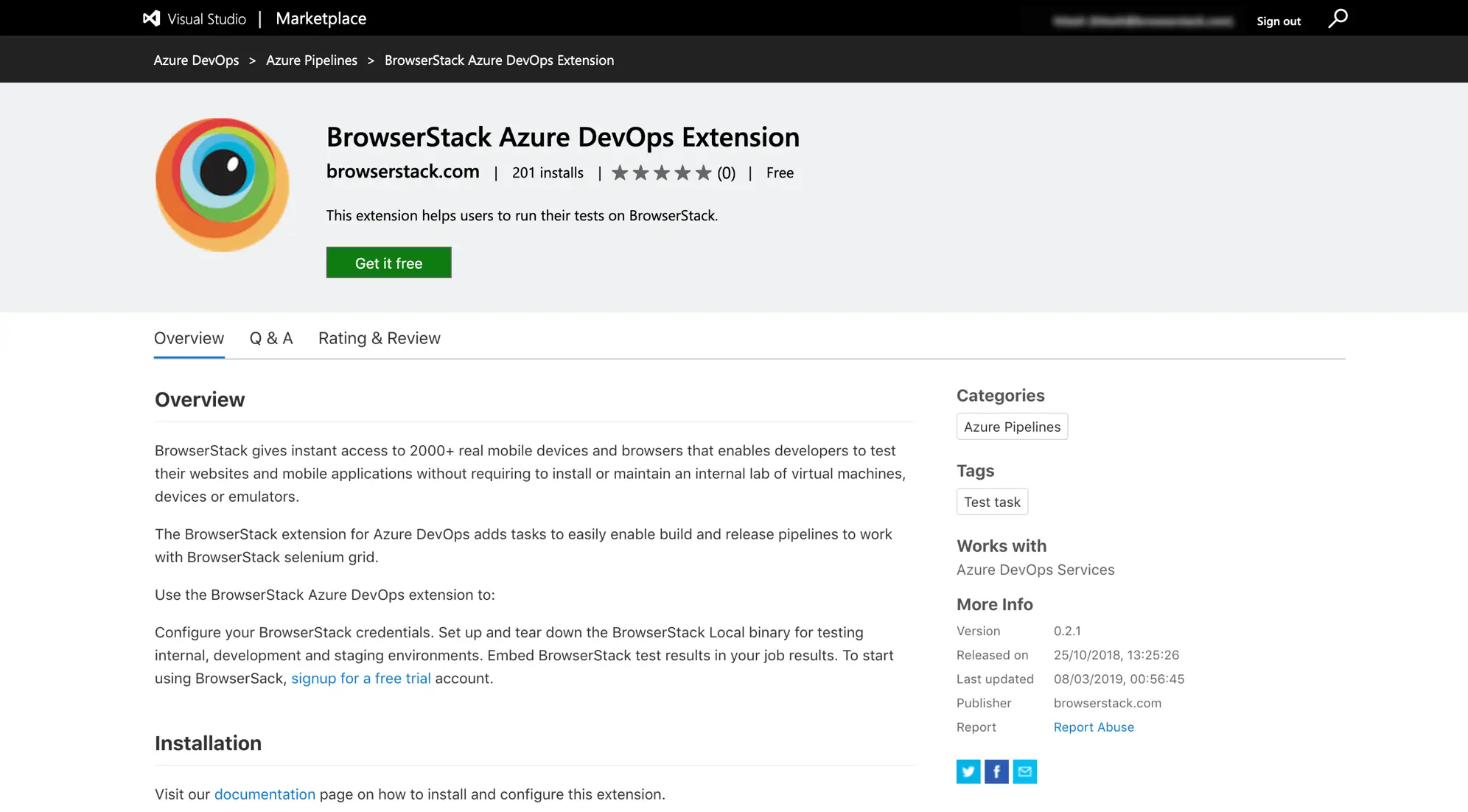Open the Marketplace header link
Image resolution: width=1468 pixels, height=812 pixels.
point(321,18)
